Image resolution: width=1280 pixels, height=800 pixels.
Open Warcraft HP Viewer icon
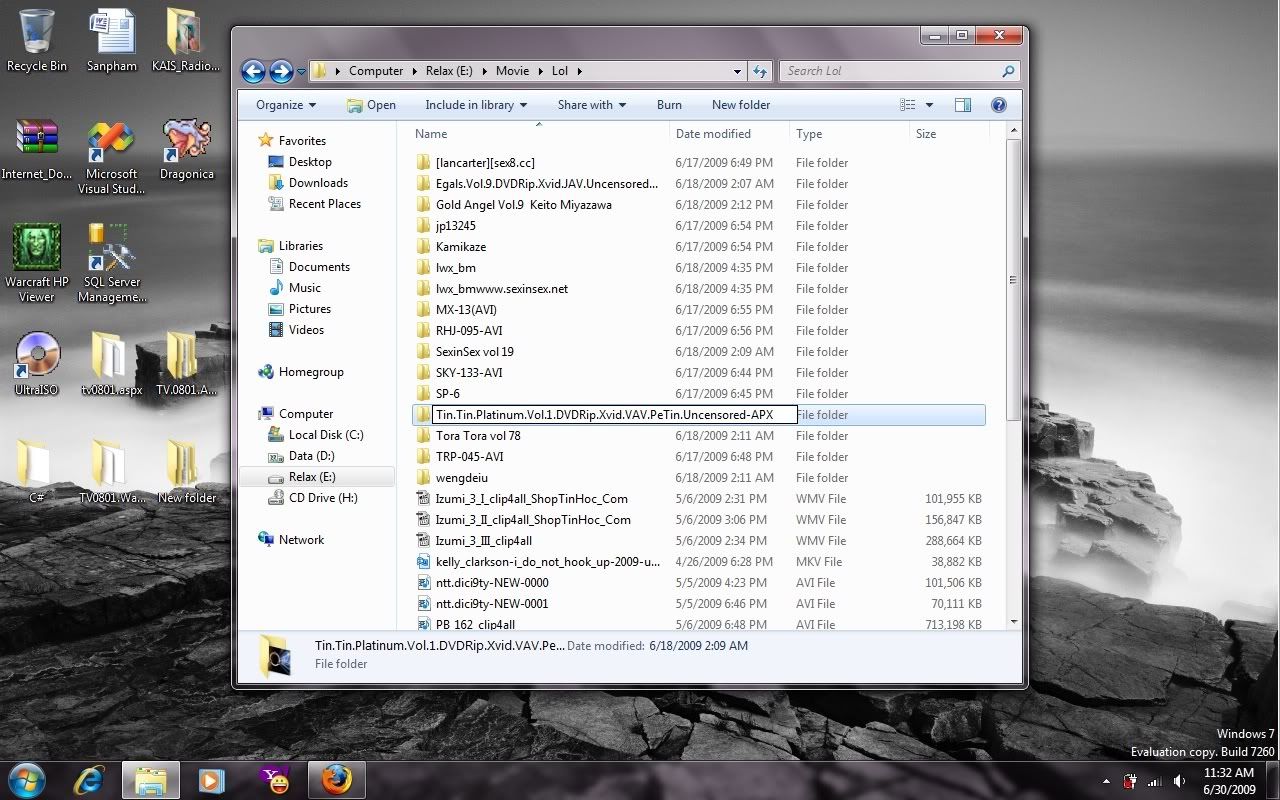(37, 262)
